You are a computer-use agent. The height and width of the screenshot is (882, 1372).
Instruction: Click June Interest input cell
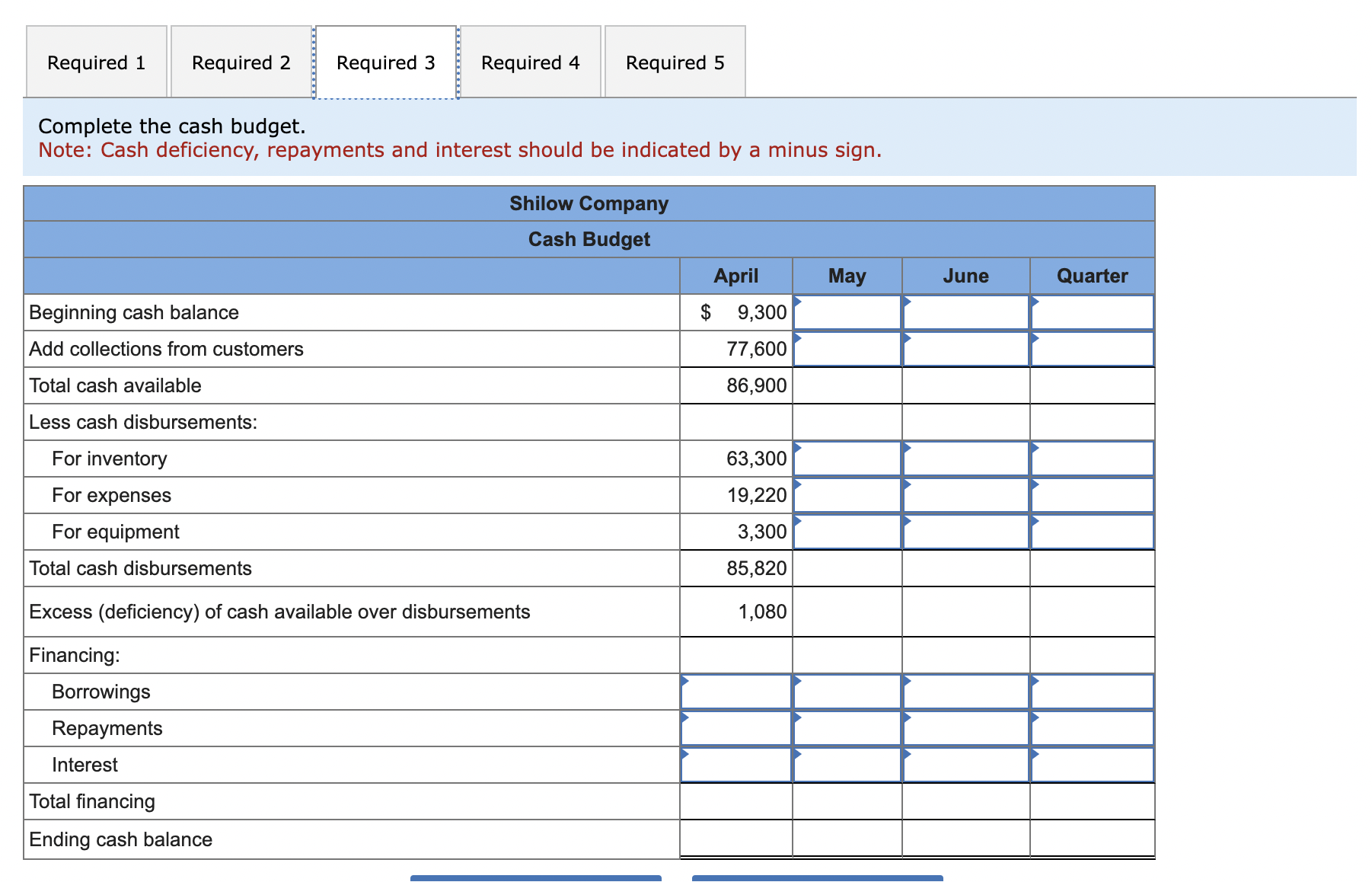(966, 765)
